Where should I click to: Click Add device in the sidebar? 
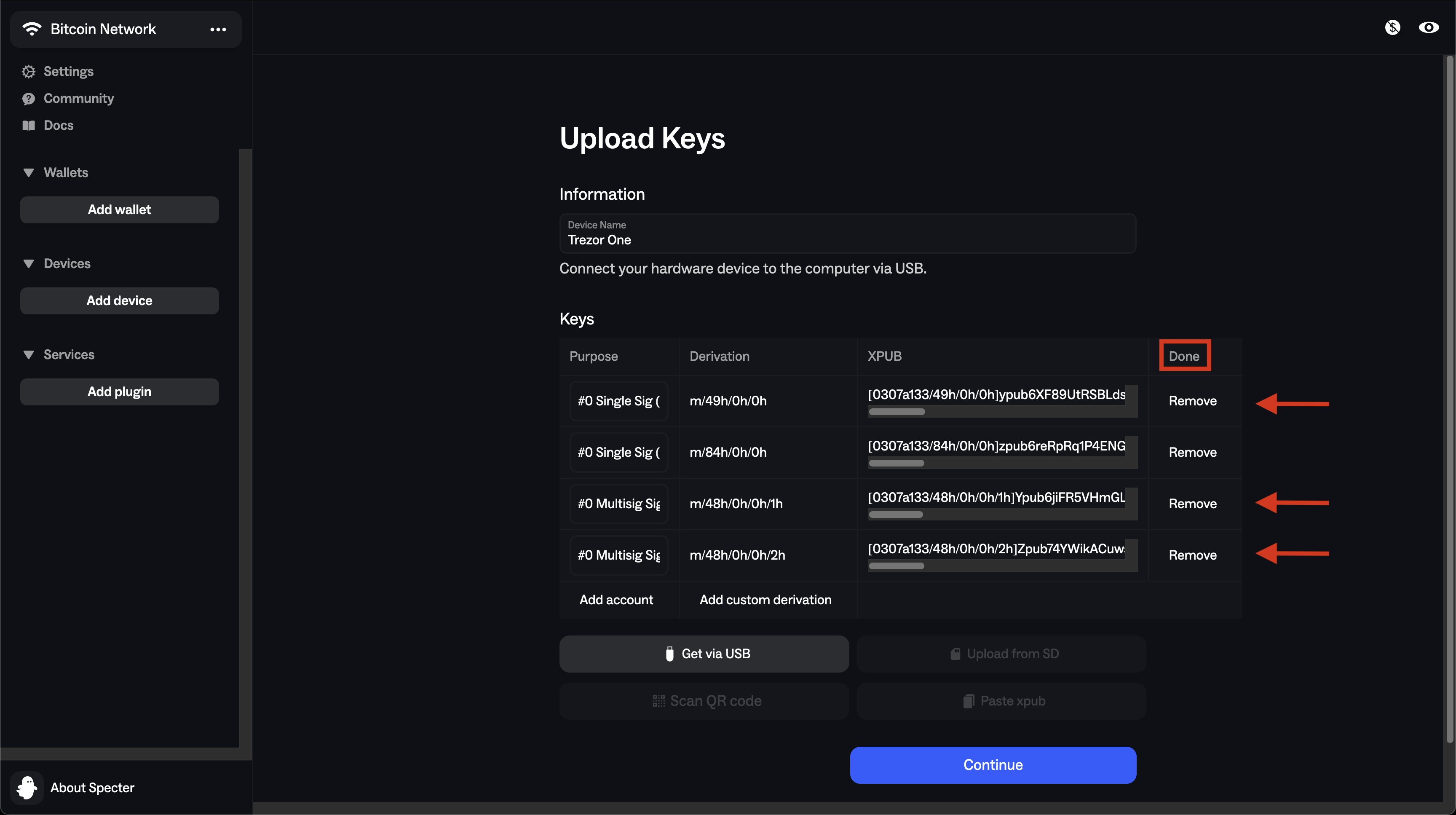pos(119,301)
